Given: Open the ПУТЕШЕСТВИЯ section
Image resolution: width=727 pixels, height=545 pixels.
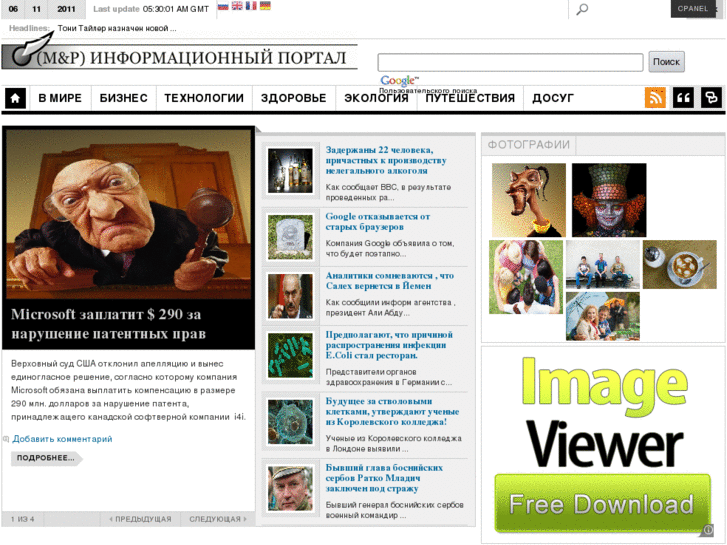Looking at the screenshot, I should (470, 98).
